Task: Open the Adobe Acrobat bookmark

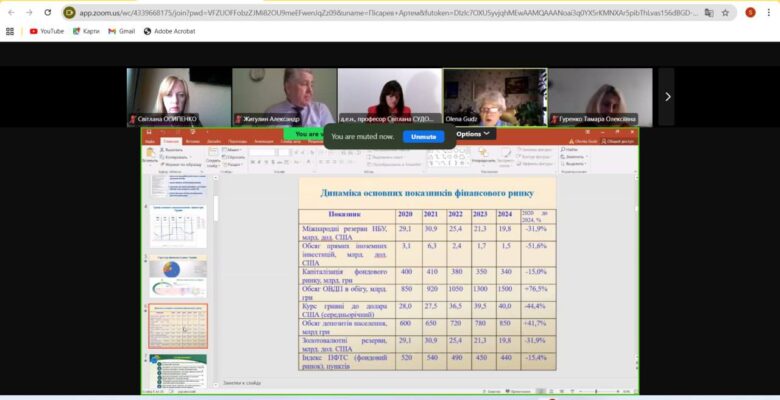Action: [171, 31]
